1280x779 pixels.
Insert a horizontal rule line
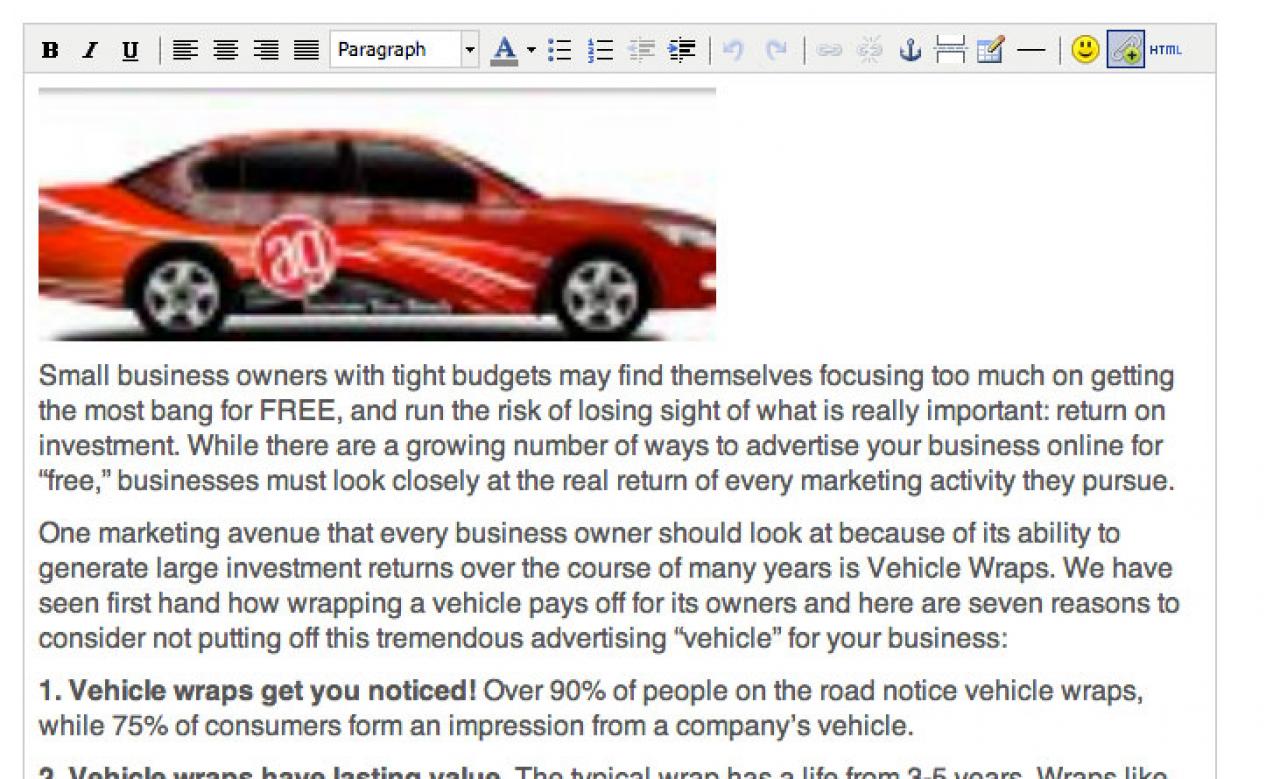pyautogui.click(x=1030, y=49)
